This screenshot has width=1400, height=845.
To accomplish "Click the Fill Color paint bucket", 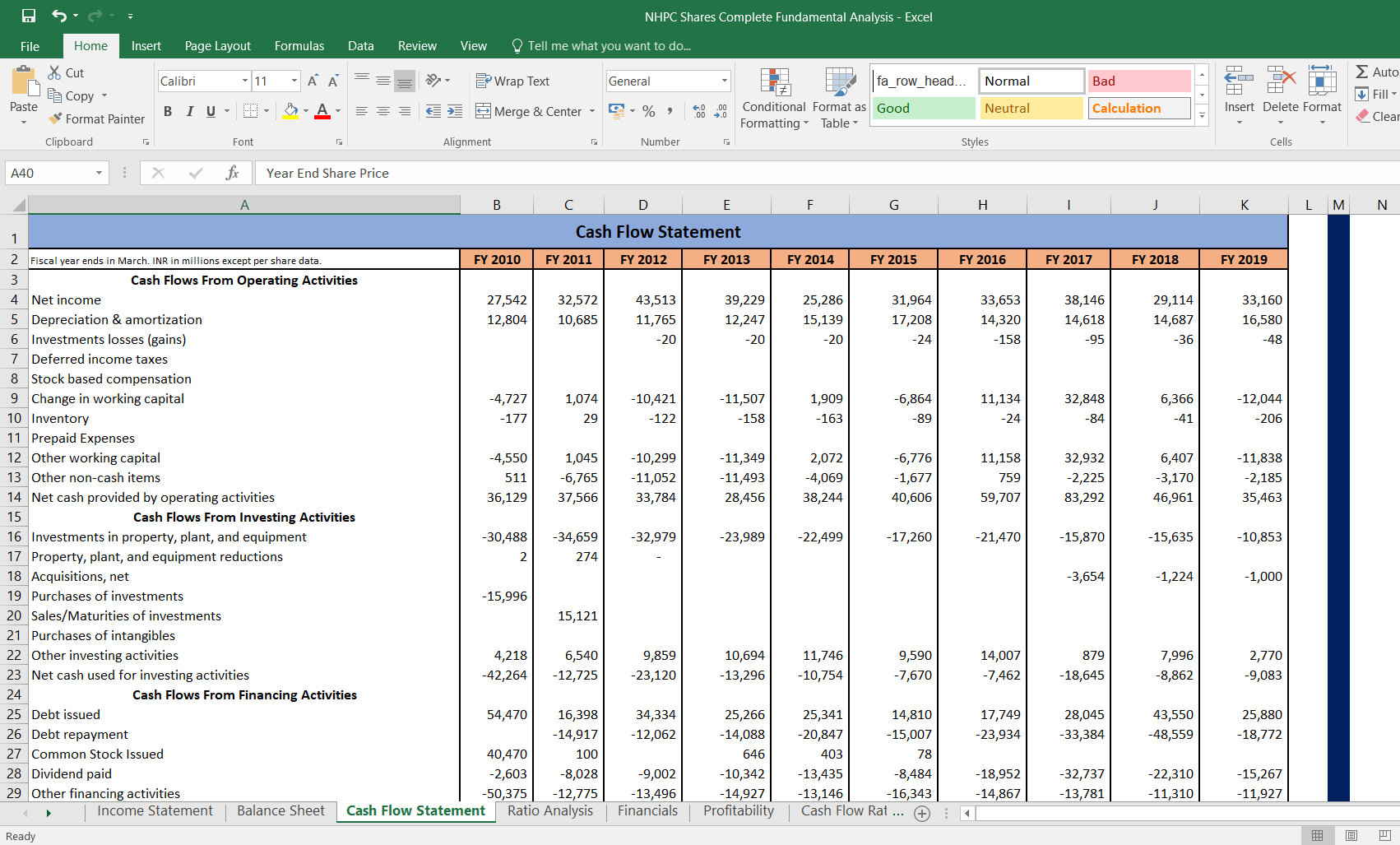I will [x=291, y=110].
